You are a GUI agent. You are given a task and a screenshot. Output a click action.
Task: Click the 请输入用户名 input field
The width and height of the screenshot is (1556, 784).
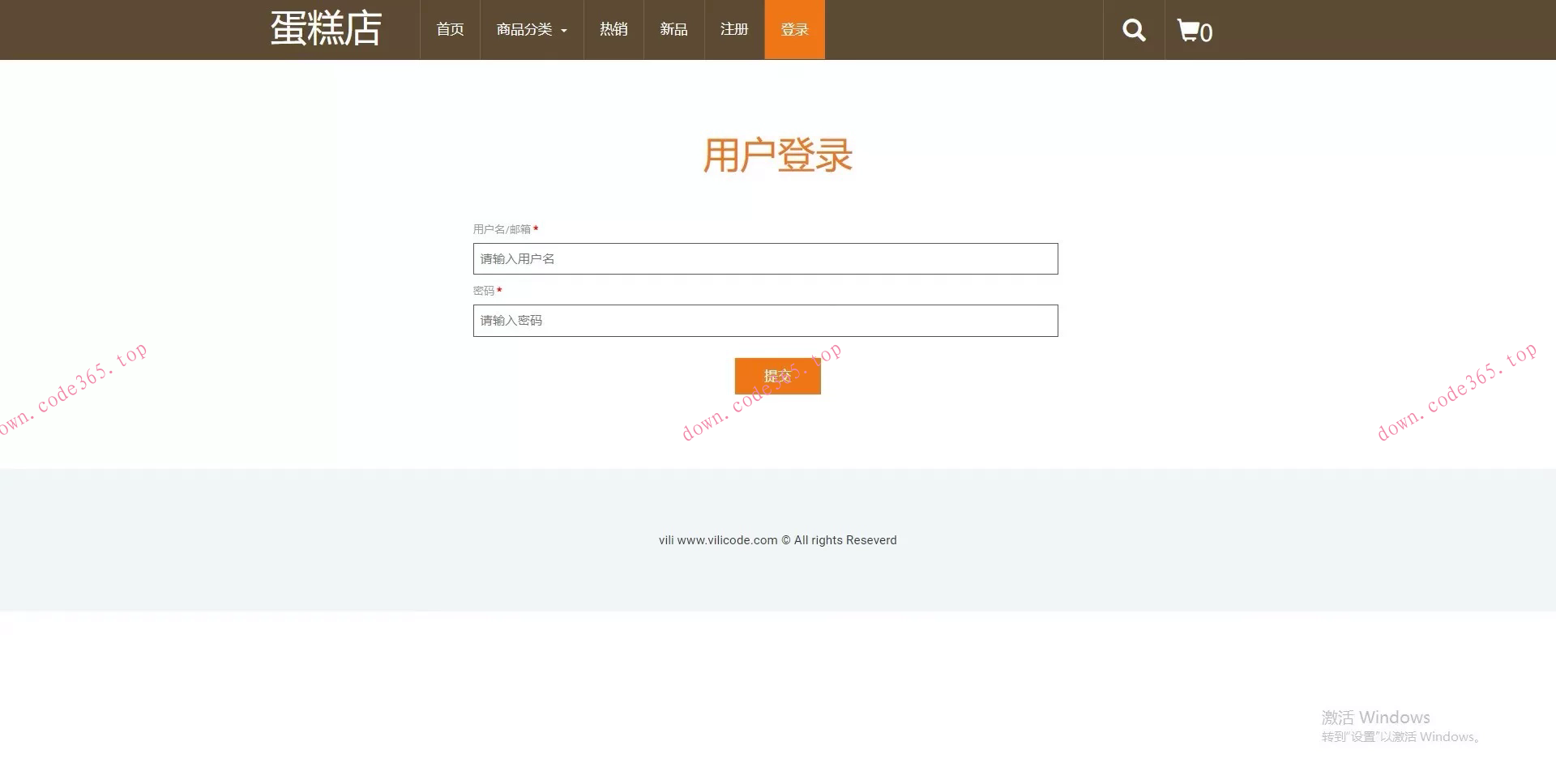pos(765,258)
